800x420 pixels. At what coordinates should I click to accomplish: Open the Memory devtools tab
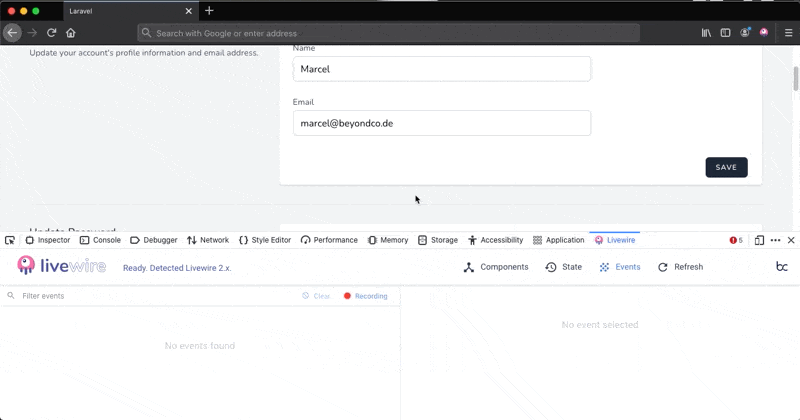pyautogui.click(x=388, y=240)
